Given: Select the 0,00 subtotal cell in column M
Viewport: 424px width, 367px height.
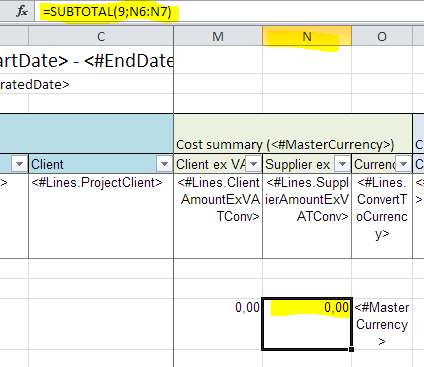Looking at the screenshot, I should click(x=218, y=324).
